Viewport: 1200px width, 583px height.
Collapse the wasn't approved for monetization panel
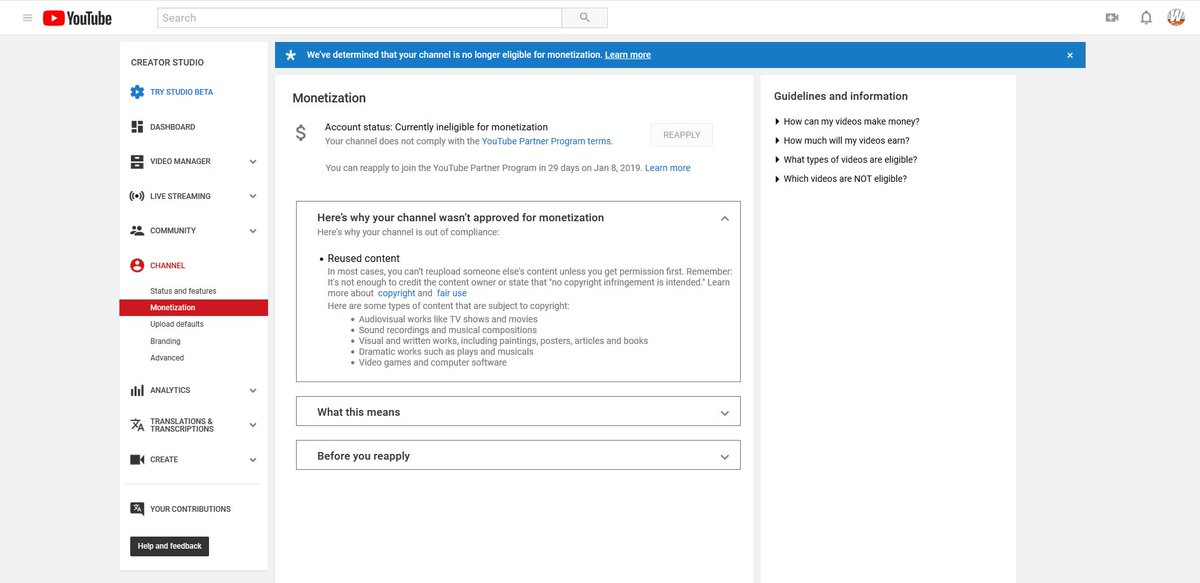click(x=725, y=218)
